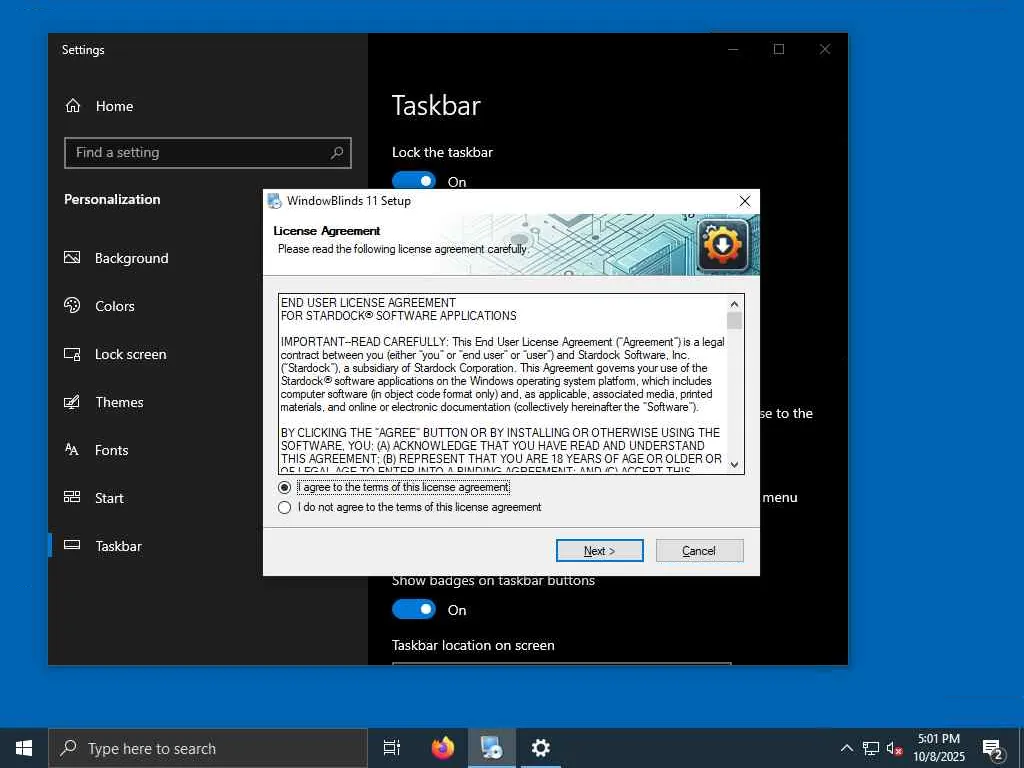Click the Start tiles icon in sidebar

point(72,497)
